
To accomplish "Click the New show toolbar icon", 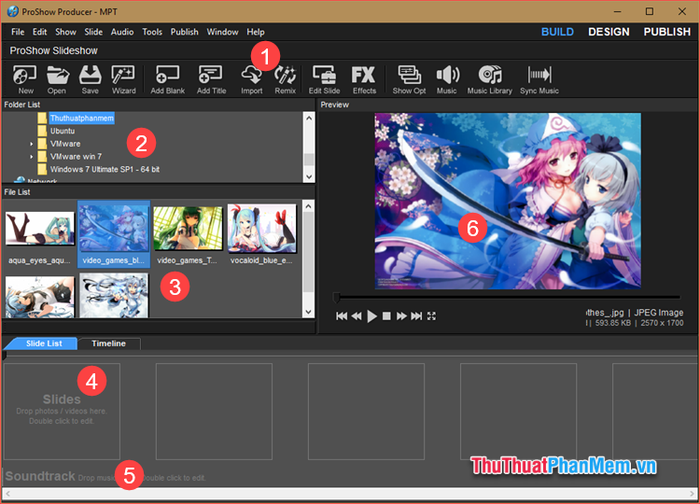I will tap(25, 79).
